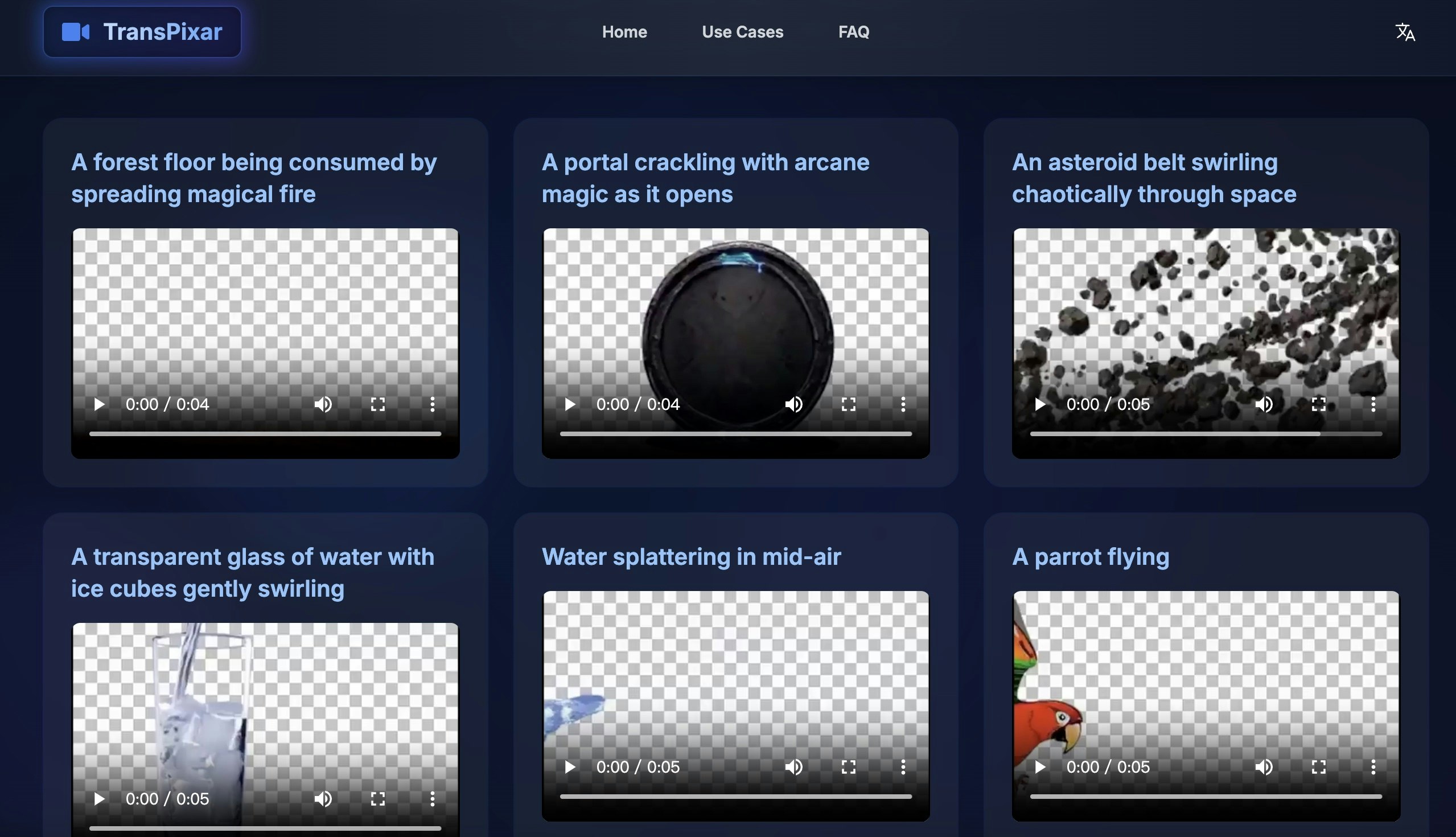
Task: Expand more options for parrot flying video
Action: click(x=1373, y=767)
